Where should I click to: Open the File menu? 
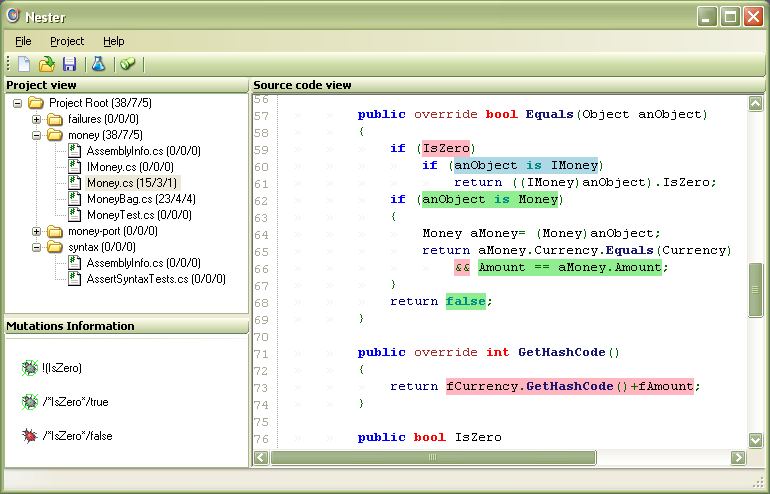[x=23, y=41]
